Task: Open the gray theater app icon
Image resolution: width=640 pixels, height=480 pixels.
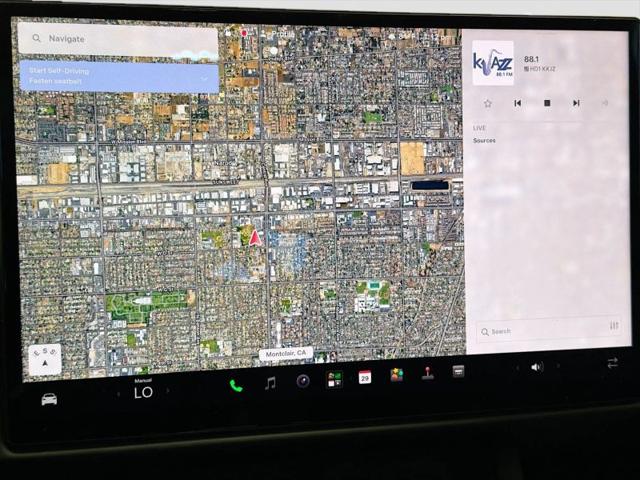Action: pos(458,371)
